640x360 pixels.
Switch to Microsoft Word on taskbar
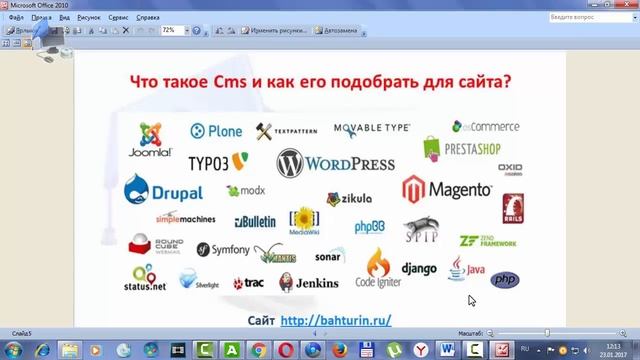447,350
